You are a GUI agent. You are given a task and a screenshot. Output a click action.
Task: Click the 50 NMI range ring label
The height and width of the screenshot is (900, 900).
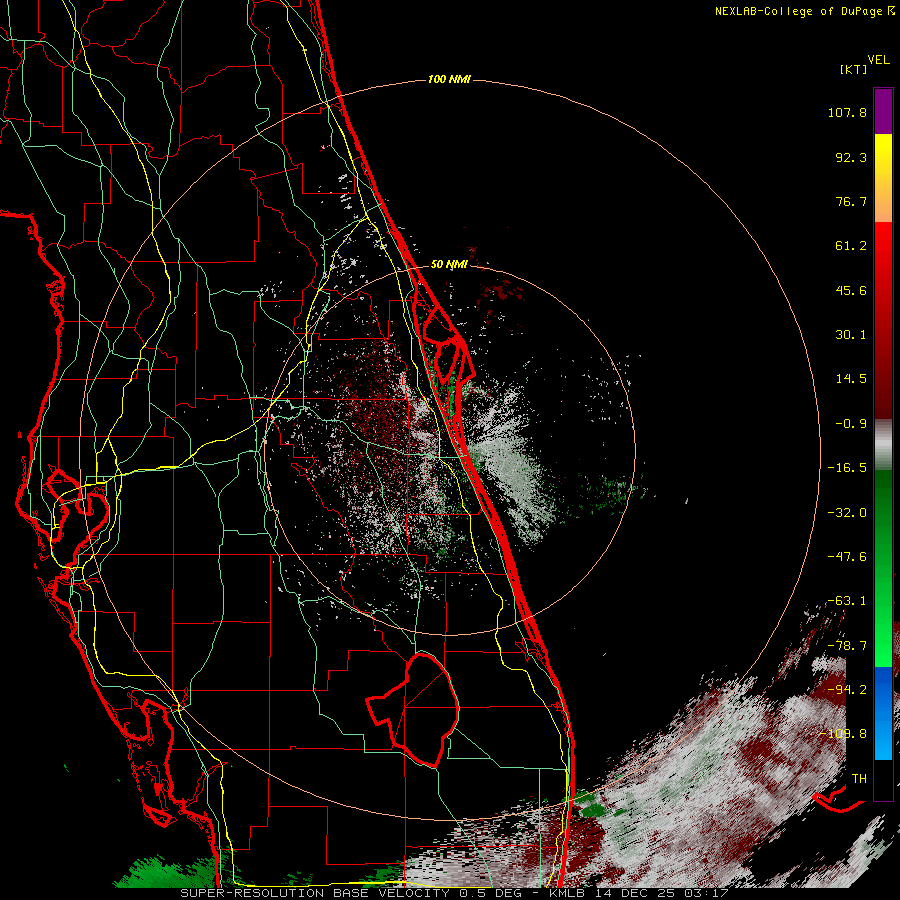(x=449, y=265)
